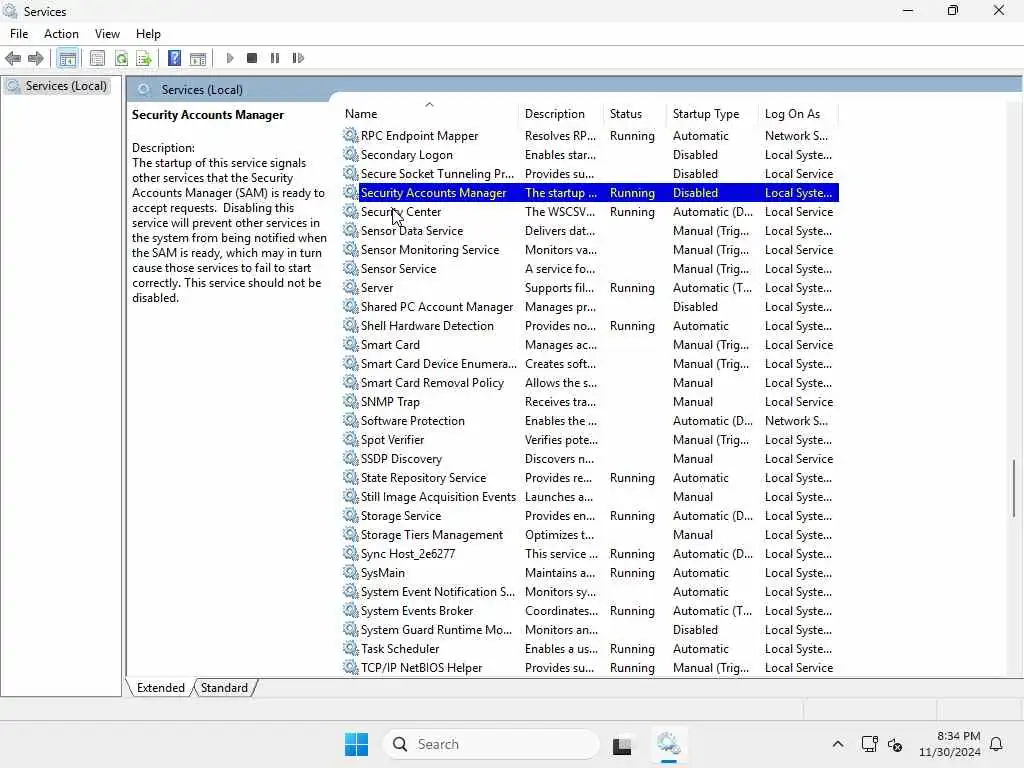Select Storage Tiers Management service

590,534
